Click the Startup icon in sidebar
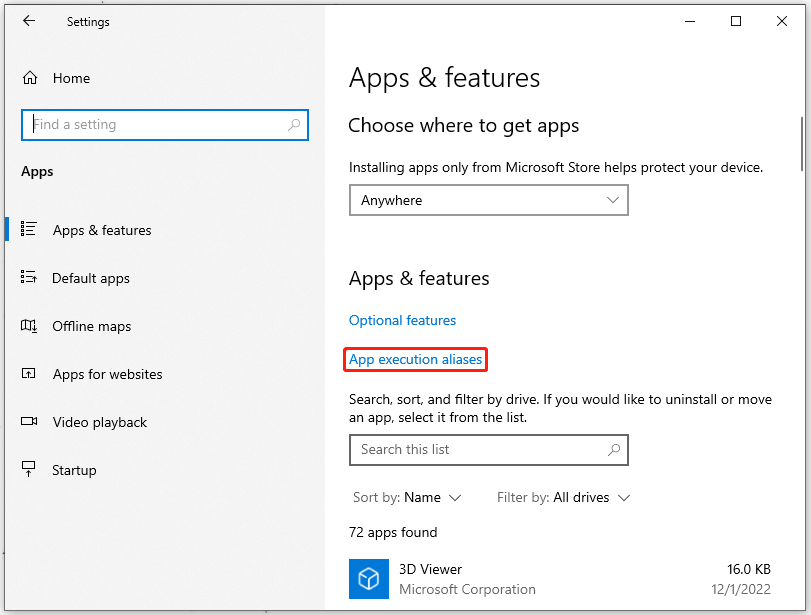This screenshot has height=615, width=811. click(28, 469)
